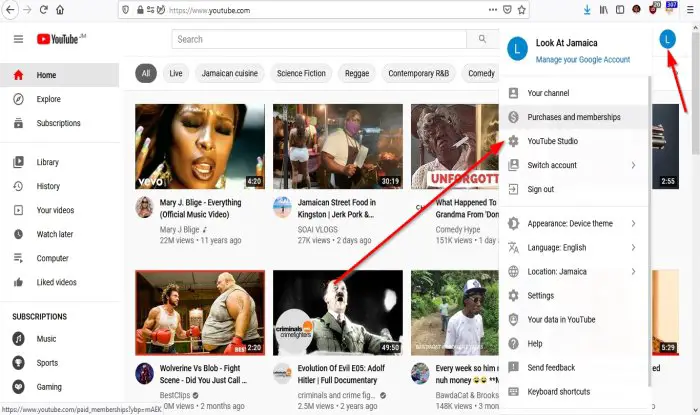Open Help from account menu
Screen dimensions: 700x415
tap(573, 344)
